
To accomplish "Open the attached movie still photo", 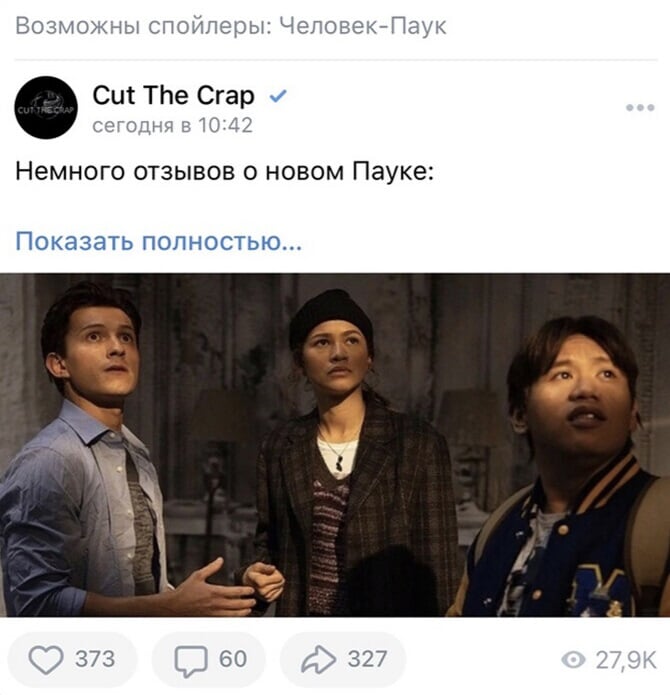I will 335,445.
